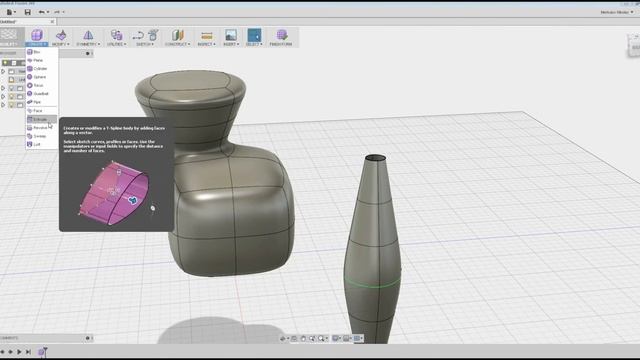Open the Sketch dropdown menu
This screenshot has height=360, width=640.
[145, 44]
